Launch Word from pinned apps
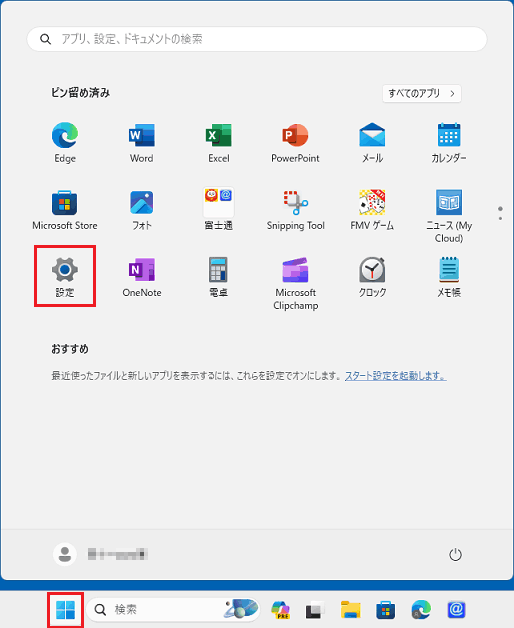The image size is (514, 628). click(x=141, y=142)
